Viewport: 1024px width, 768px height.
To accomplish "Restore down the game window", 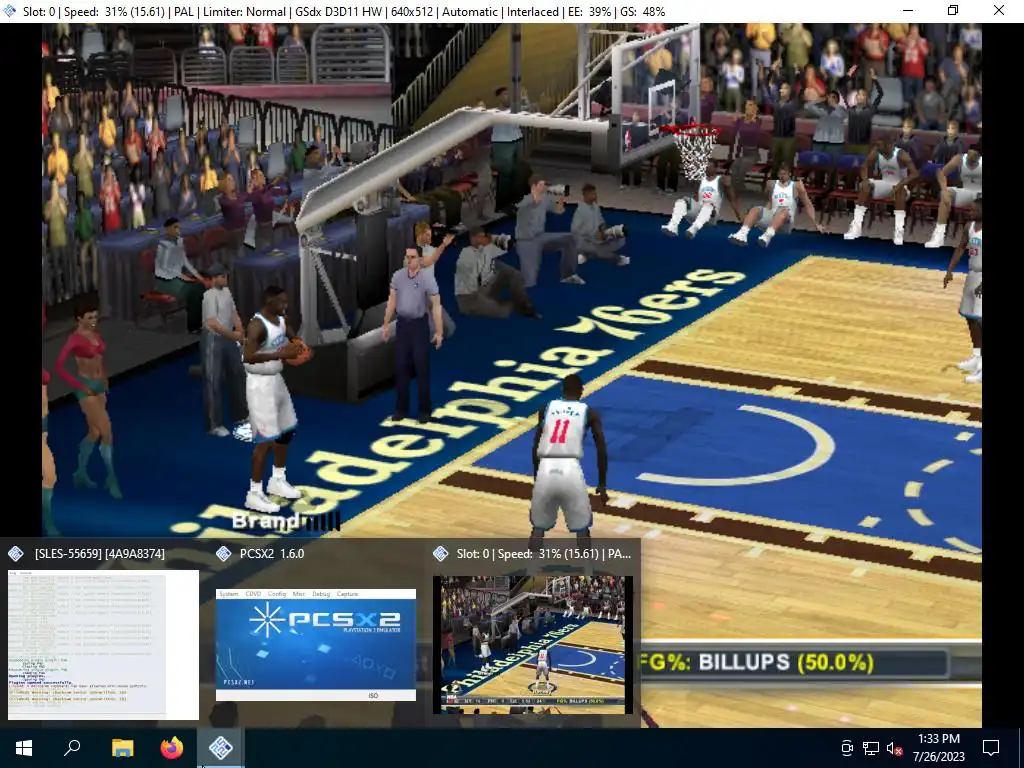I will tap(953, 11).
